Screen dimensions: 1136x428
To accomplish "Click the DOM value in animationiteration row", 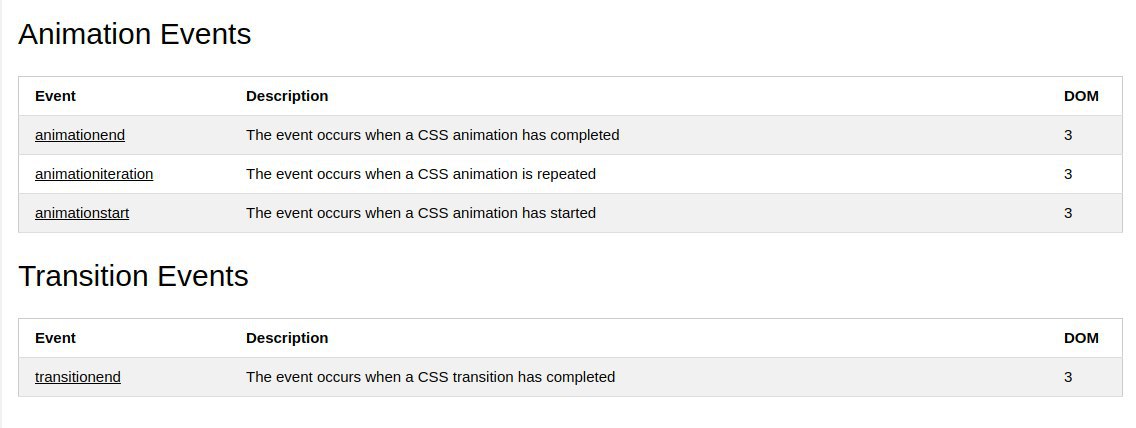I will 1068,174.
